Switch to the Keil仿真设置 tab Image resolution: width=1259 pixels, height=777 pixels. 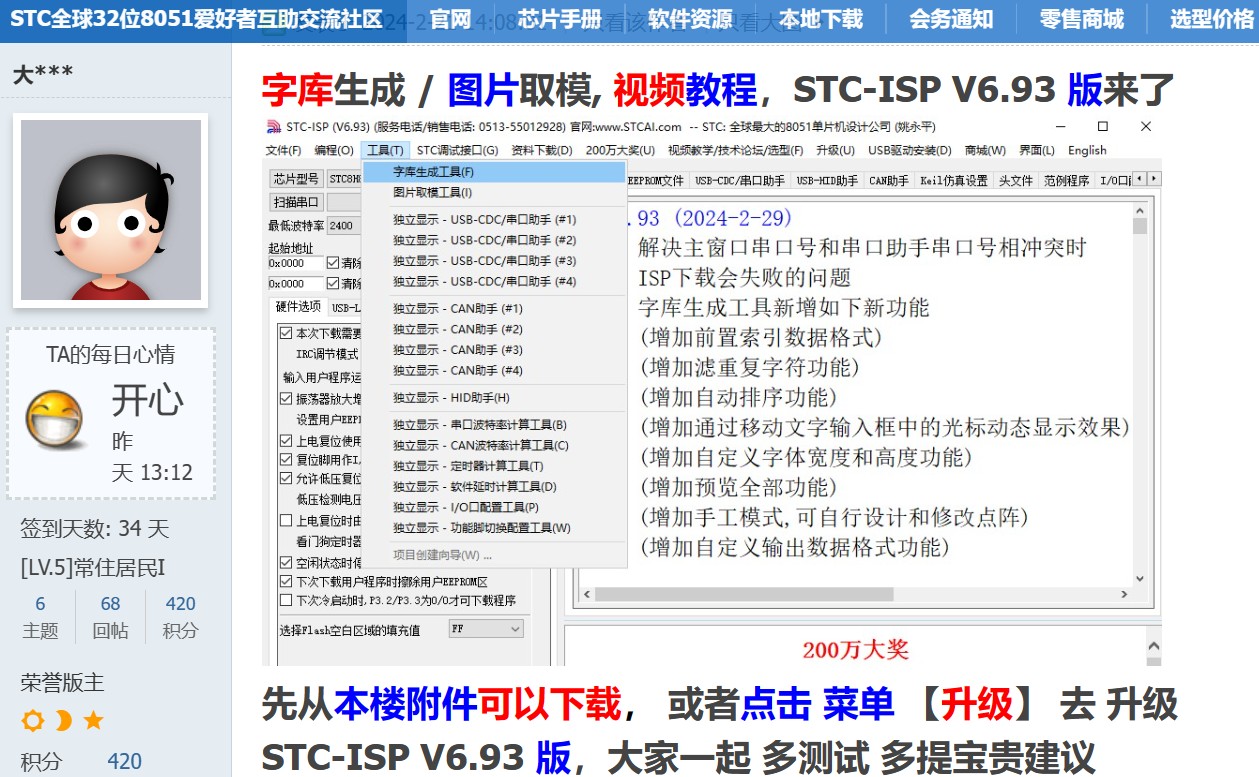(954, 181)
